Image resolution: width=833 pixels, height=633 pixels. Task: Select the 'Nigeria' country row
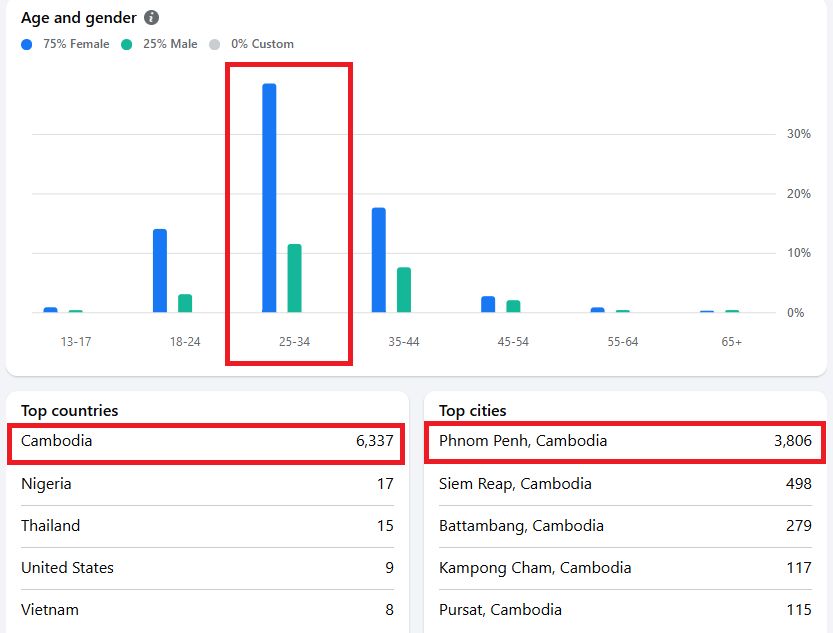207,484
